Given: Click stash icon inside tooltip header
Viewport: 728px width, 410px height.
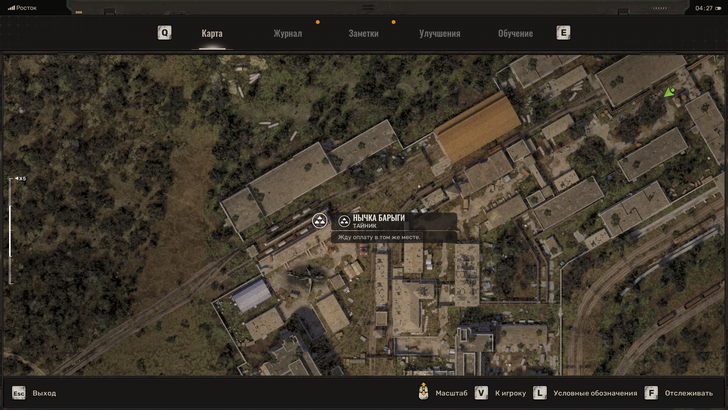Looking at the screenshot, I should (343, 221).
